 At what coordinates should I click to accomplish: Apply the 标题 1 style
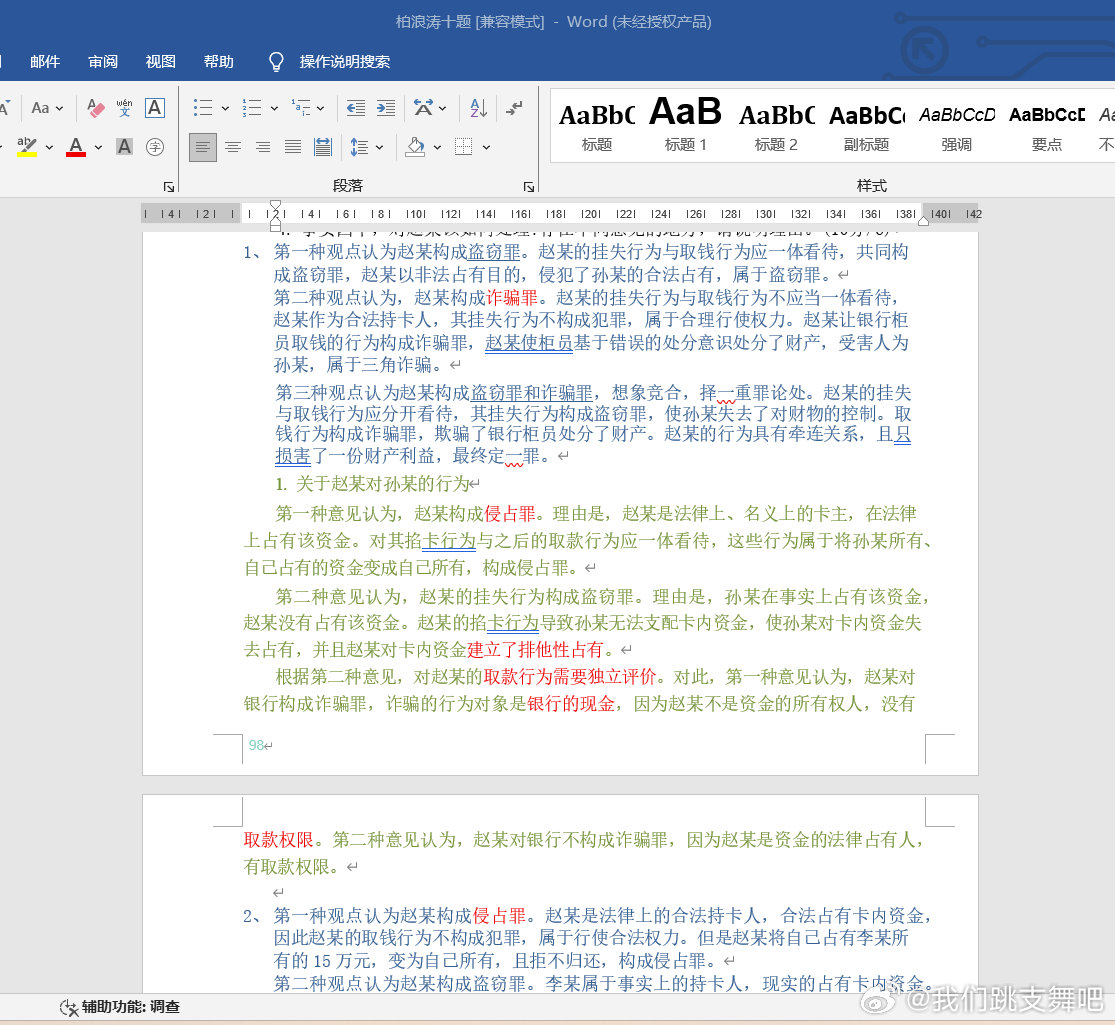coord(685,126)
